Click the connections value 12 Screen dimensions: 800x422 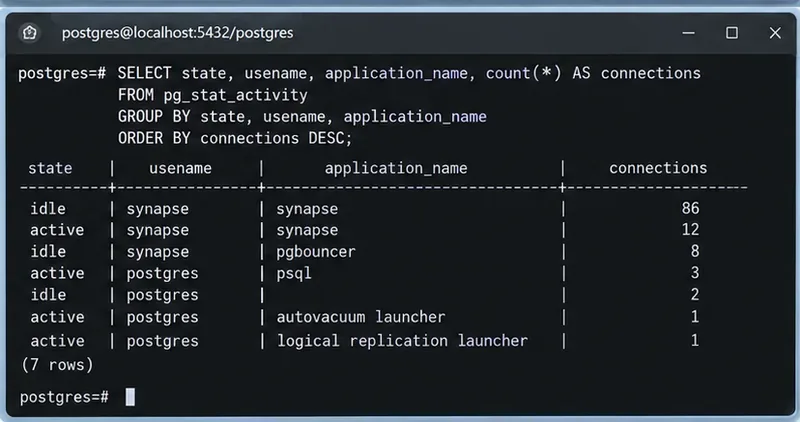click(x=690, y=230)
